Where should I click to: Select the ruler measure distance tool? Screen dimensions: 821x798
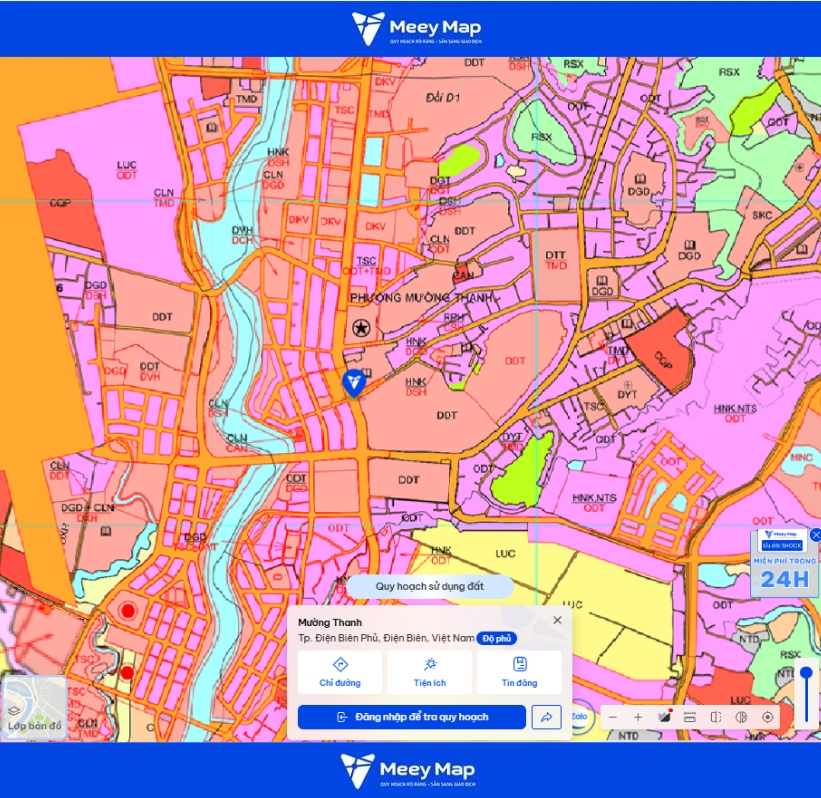(x=690, y=717)
